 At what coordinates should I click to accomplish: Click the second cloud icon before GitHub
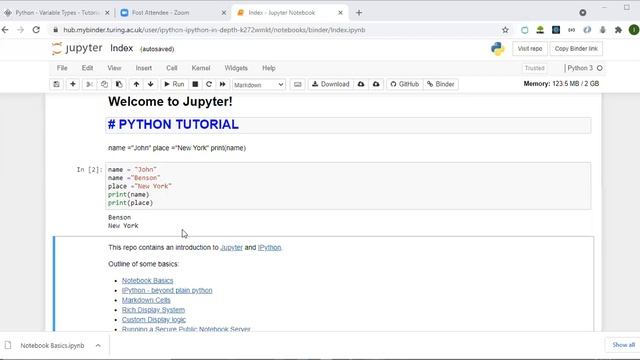coord(376,84)
